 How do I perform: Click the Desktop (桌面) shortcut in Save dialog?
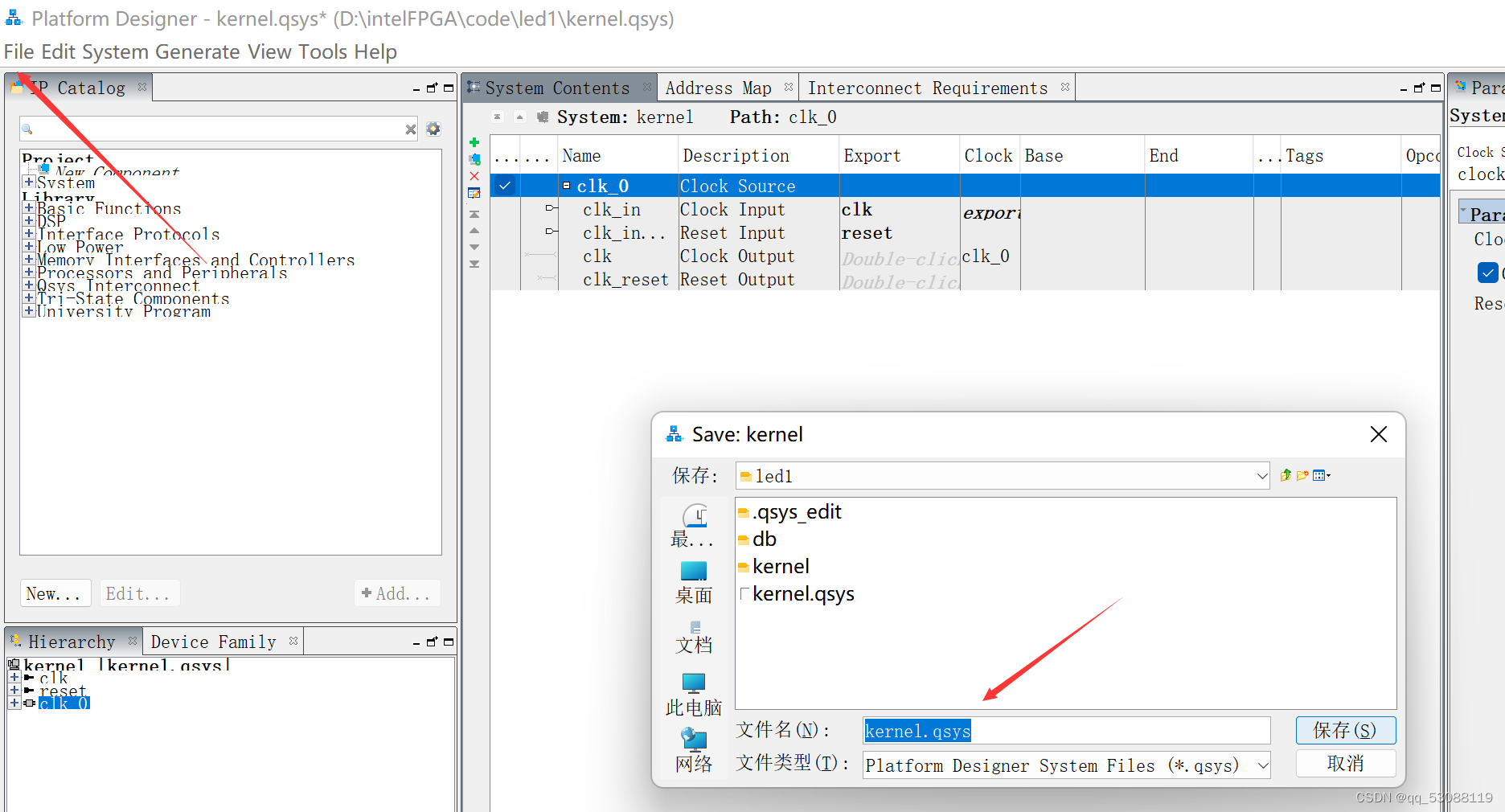[x=694, y=583]
